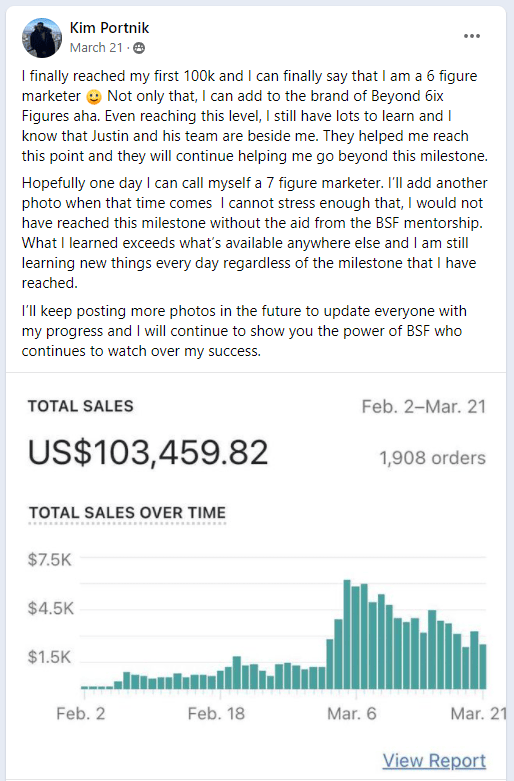Image resolution: width=514 pixels, height=781 pixels.
Task: Open the View Report link
Action: (434, 761)
